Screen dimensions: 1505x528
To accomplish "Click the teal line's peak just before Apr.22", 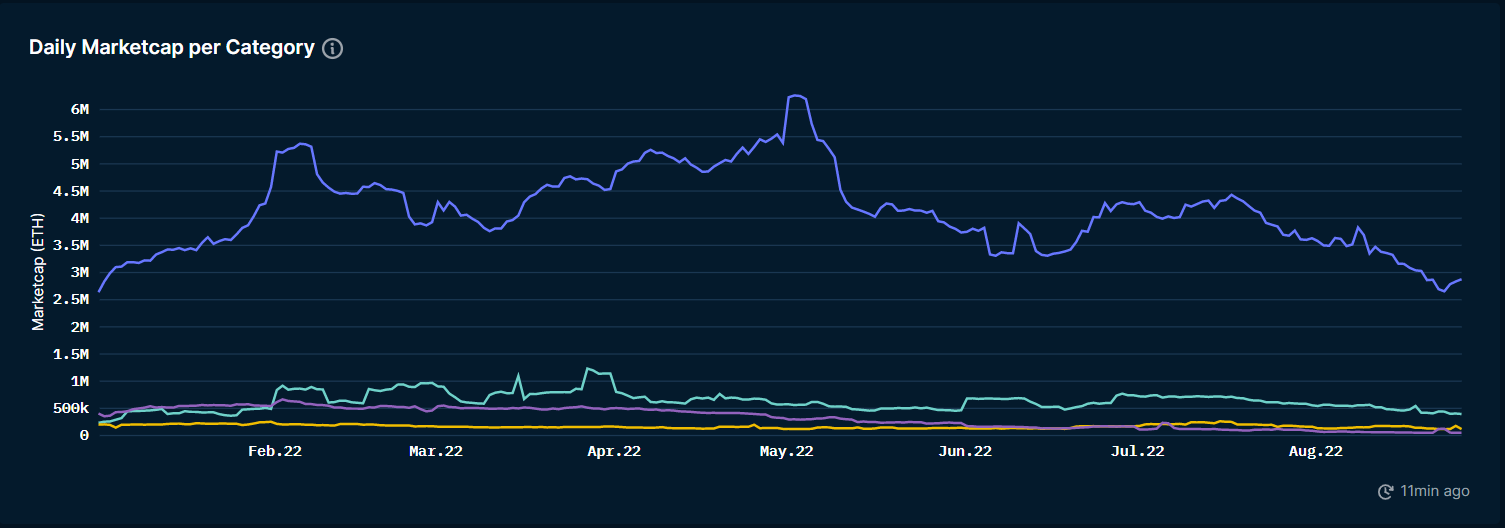I will pos(588,368).
